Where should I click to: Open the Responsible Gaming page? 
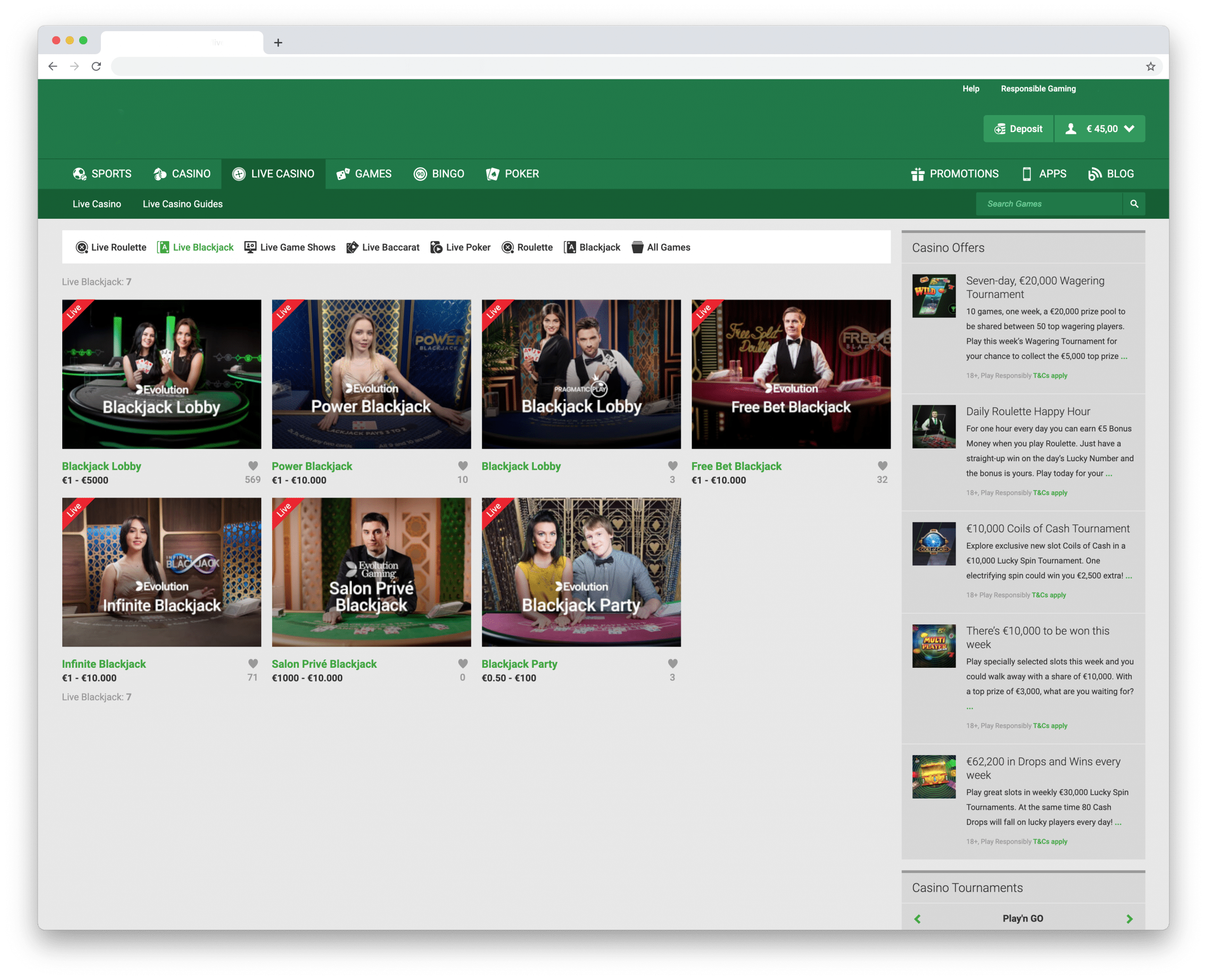point(1038,89)
